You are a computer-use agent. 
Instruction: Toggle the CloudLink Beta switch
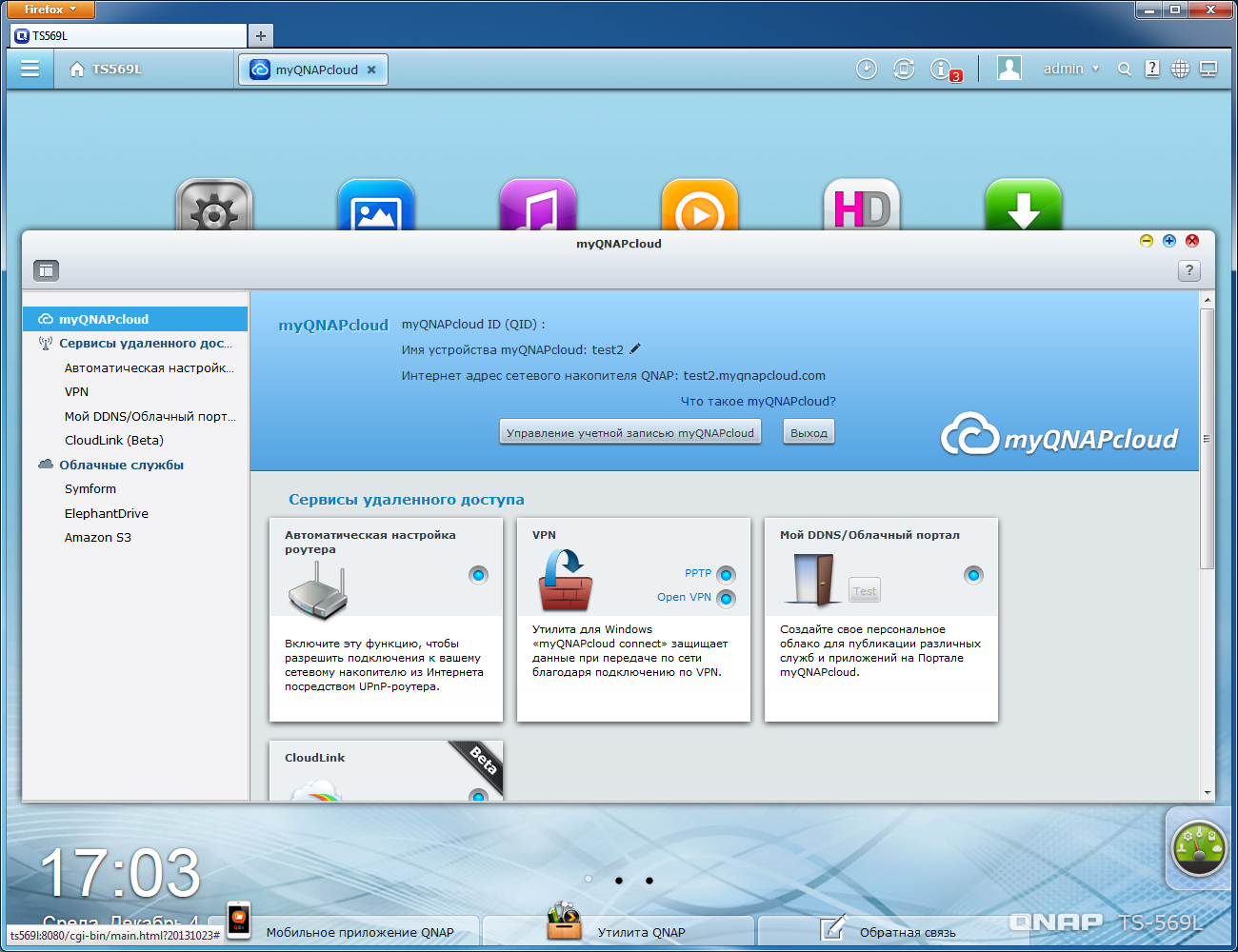tap(479, 795)
